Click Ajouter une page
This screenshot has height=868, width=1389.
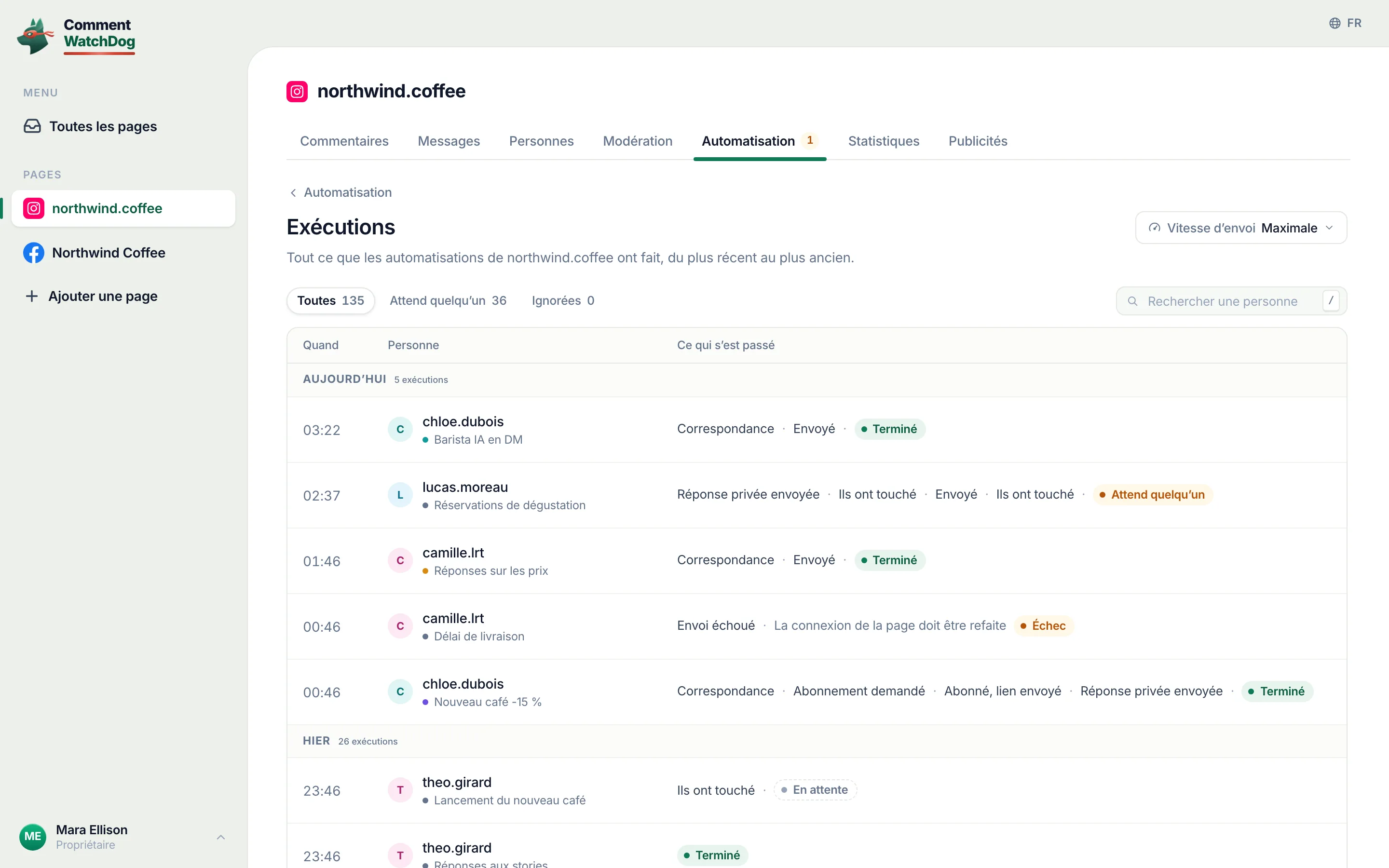coord(123,296)
